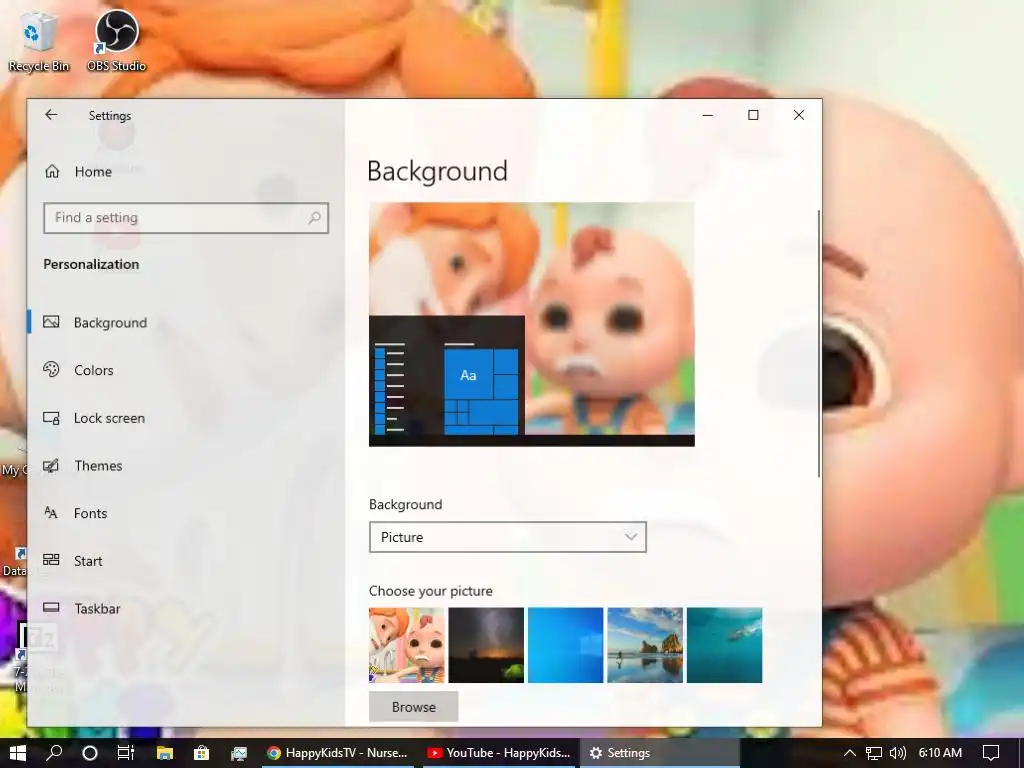Screen dimensions: 1024x768
Task: Select the OBS Studio desktop shortcut
Action: click(116, 41)
